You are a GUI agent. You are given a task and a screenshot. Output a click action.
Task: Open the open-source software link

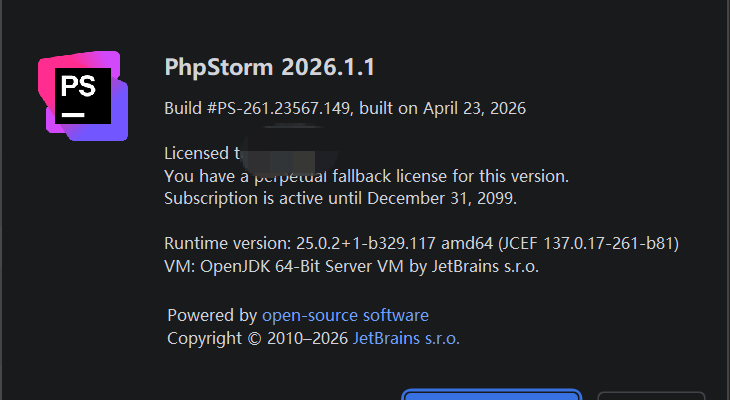coord(345,315)
